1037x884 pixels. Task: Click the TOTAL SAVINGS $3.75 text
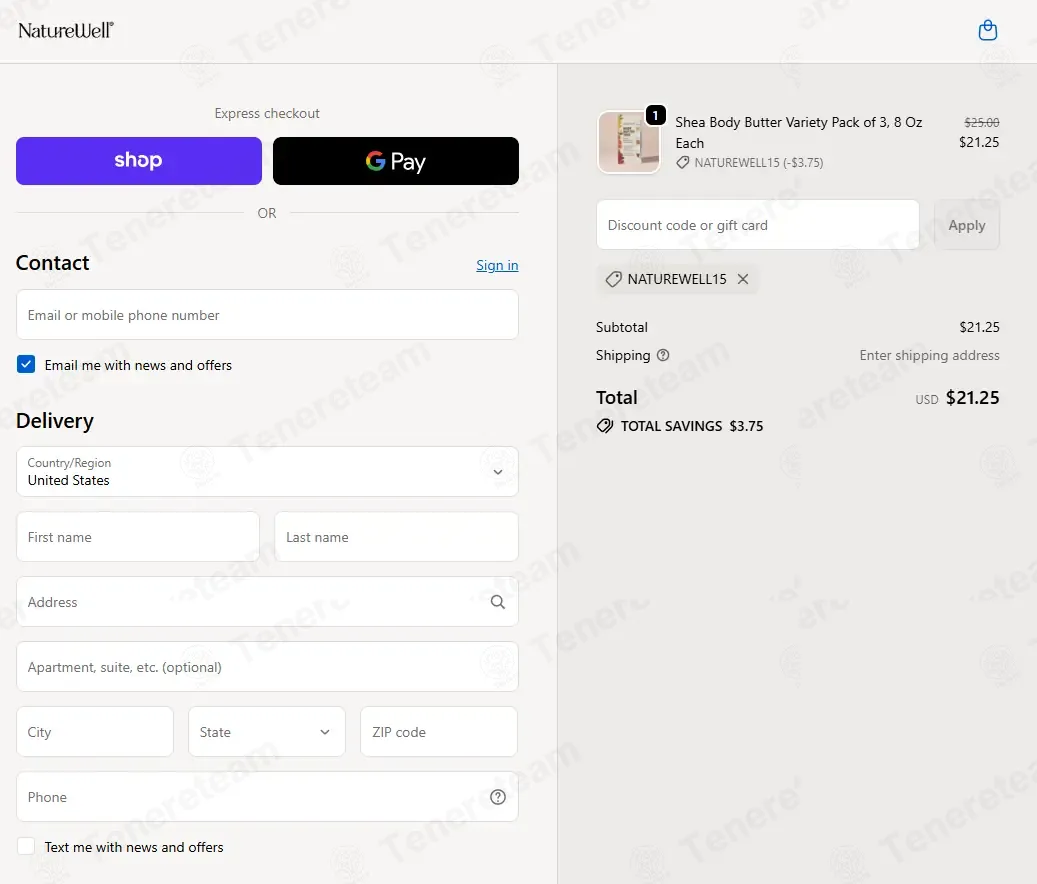(692, 426)
